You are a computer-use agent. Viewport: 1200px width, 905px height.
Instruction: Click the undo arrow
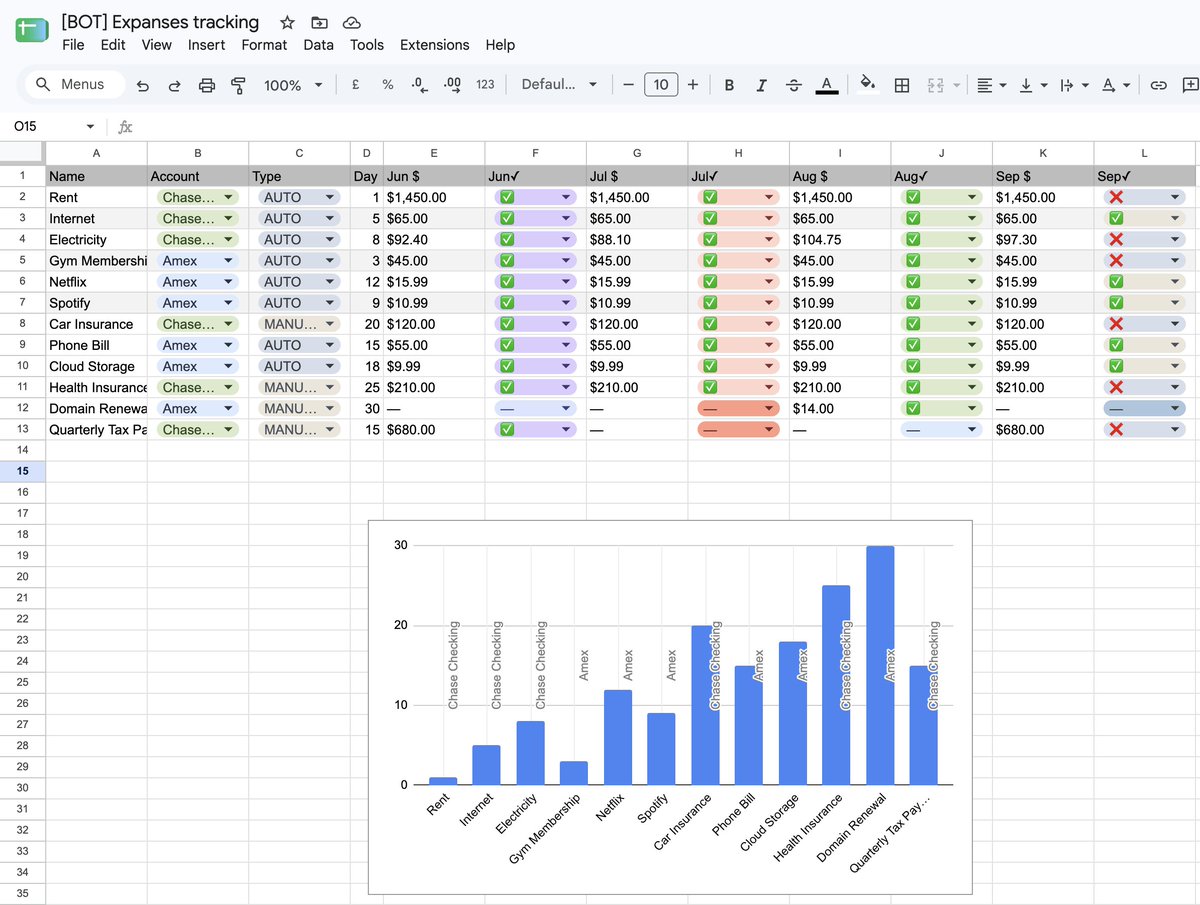[142, 85]
